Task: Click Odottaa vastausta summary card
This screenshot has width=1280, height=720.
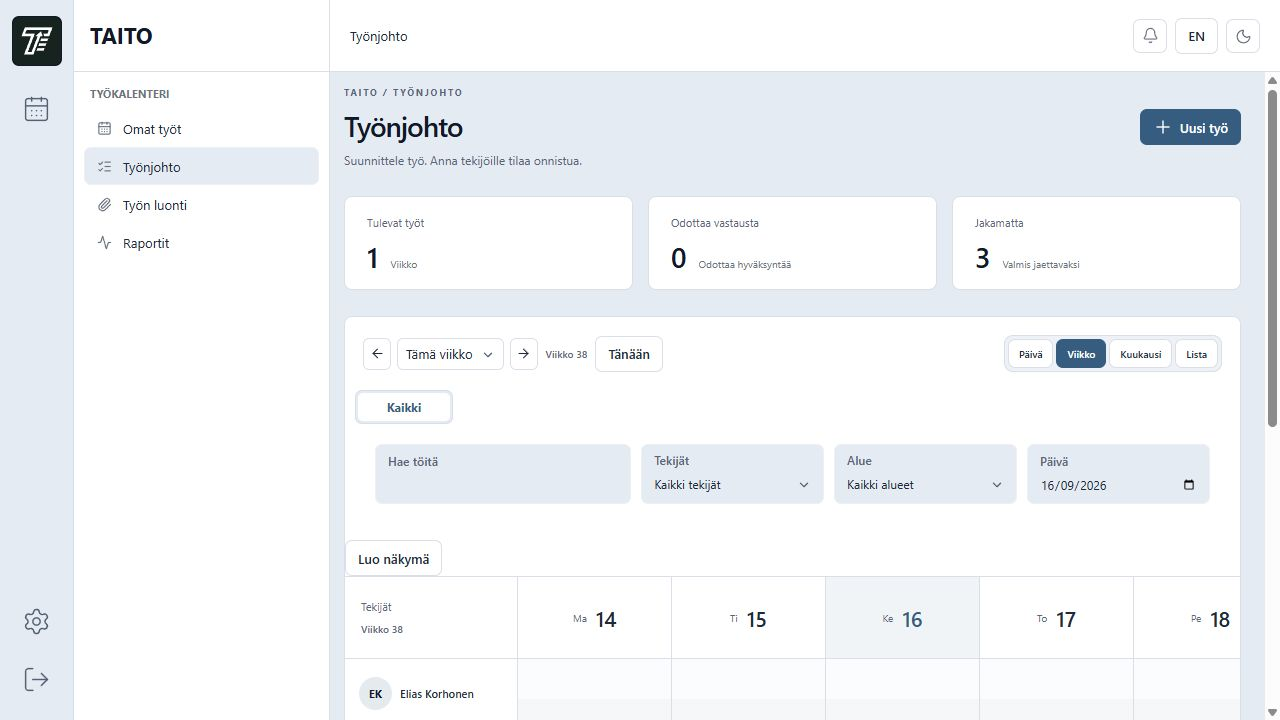Action: pyautogui.click(x=792, y=243)
